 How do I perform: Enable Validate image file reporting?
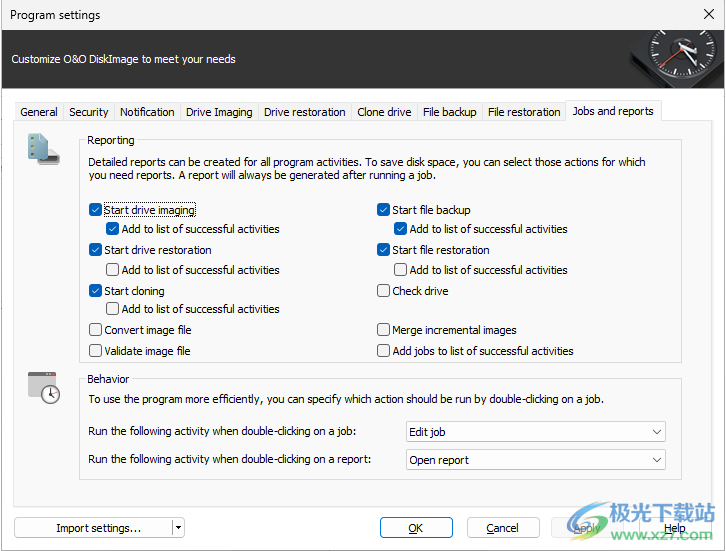coord(95,351)
